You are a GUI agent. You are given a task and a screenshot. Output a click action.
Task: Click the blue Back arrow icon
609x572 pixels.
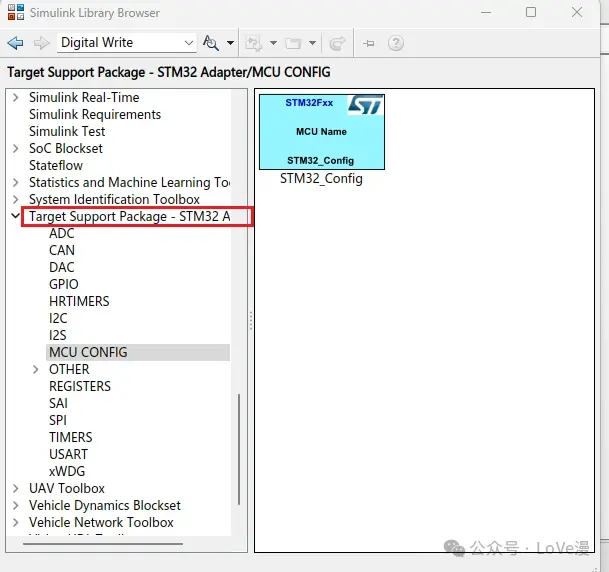point(16,43)
